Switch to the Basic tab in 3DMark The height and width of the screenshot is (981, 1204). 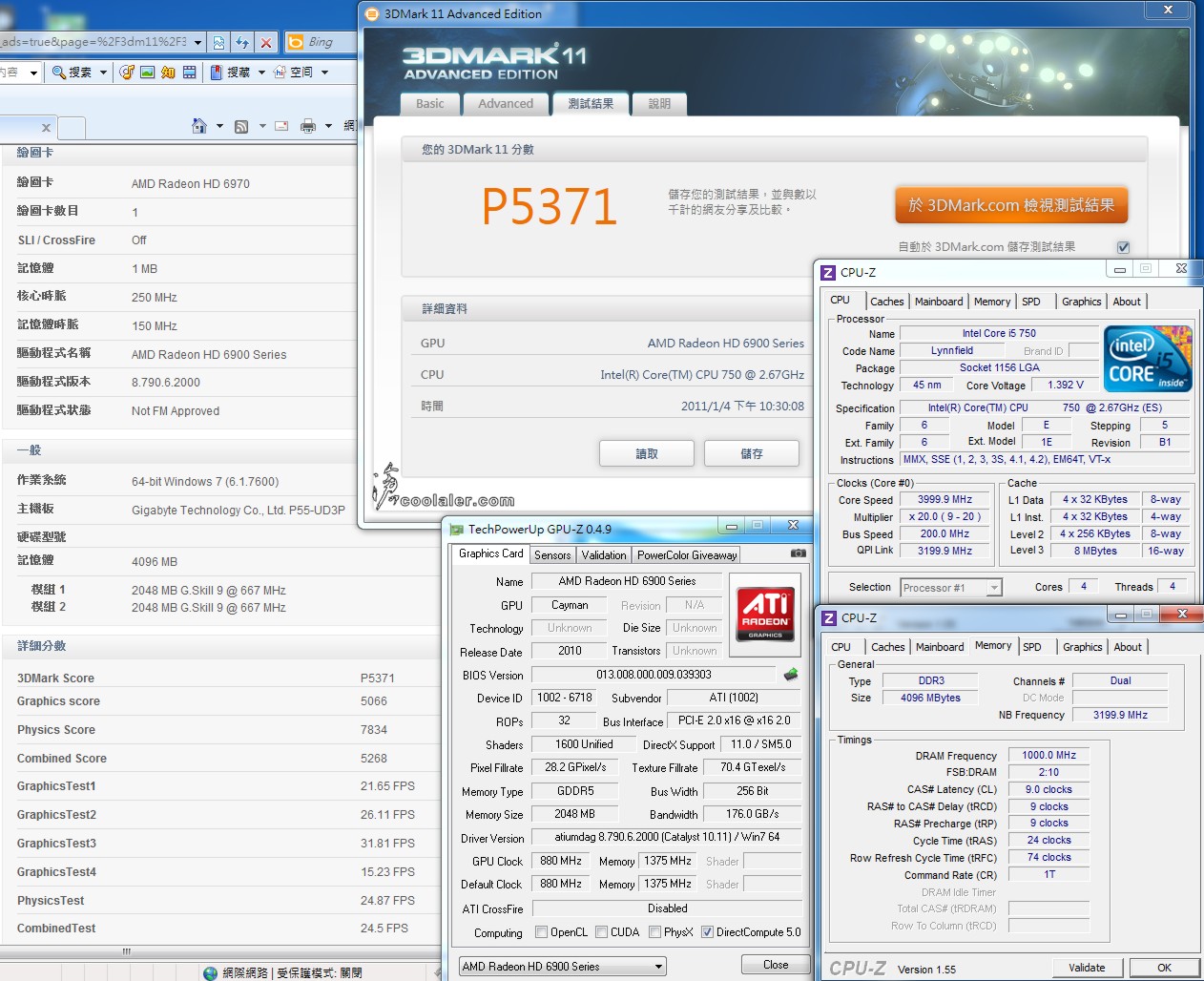tap(430, 104)
